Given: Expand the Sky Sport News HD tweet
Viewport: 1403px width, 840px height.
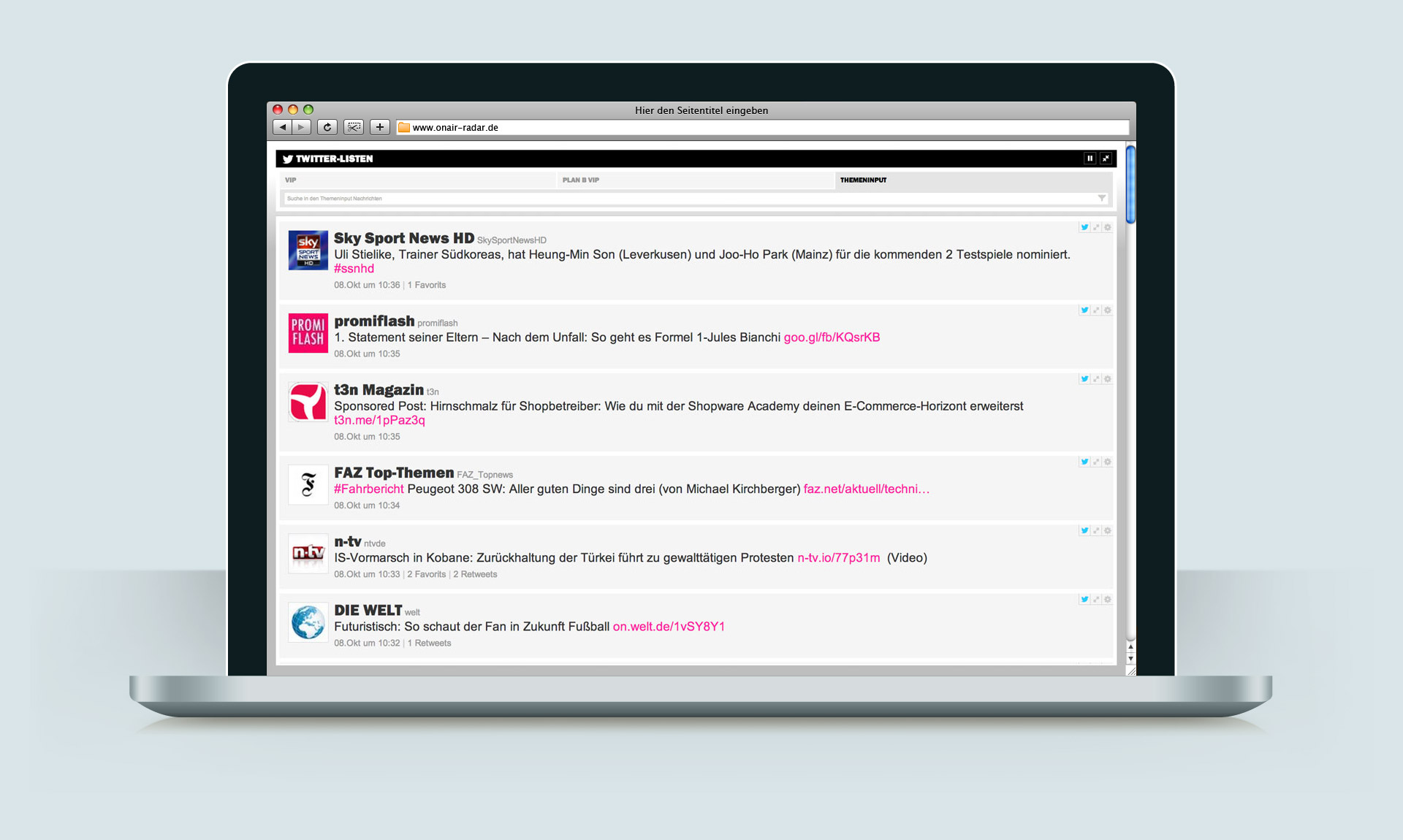Looking at the screenshot, I should click(1096, 227).
